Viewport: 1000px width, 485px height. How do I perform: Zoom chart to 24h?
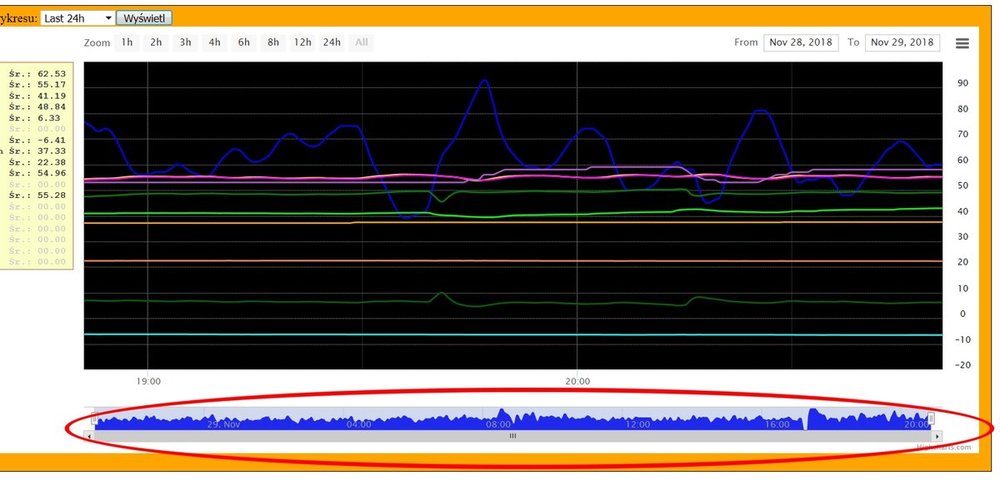(x=332, y=43)
